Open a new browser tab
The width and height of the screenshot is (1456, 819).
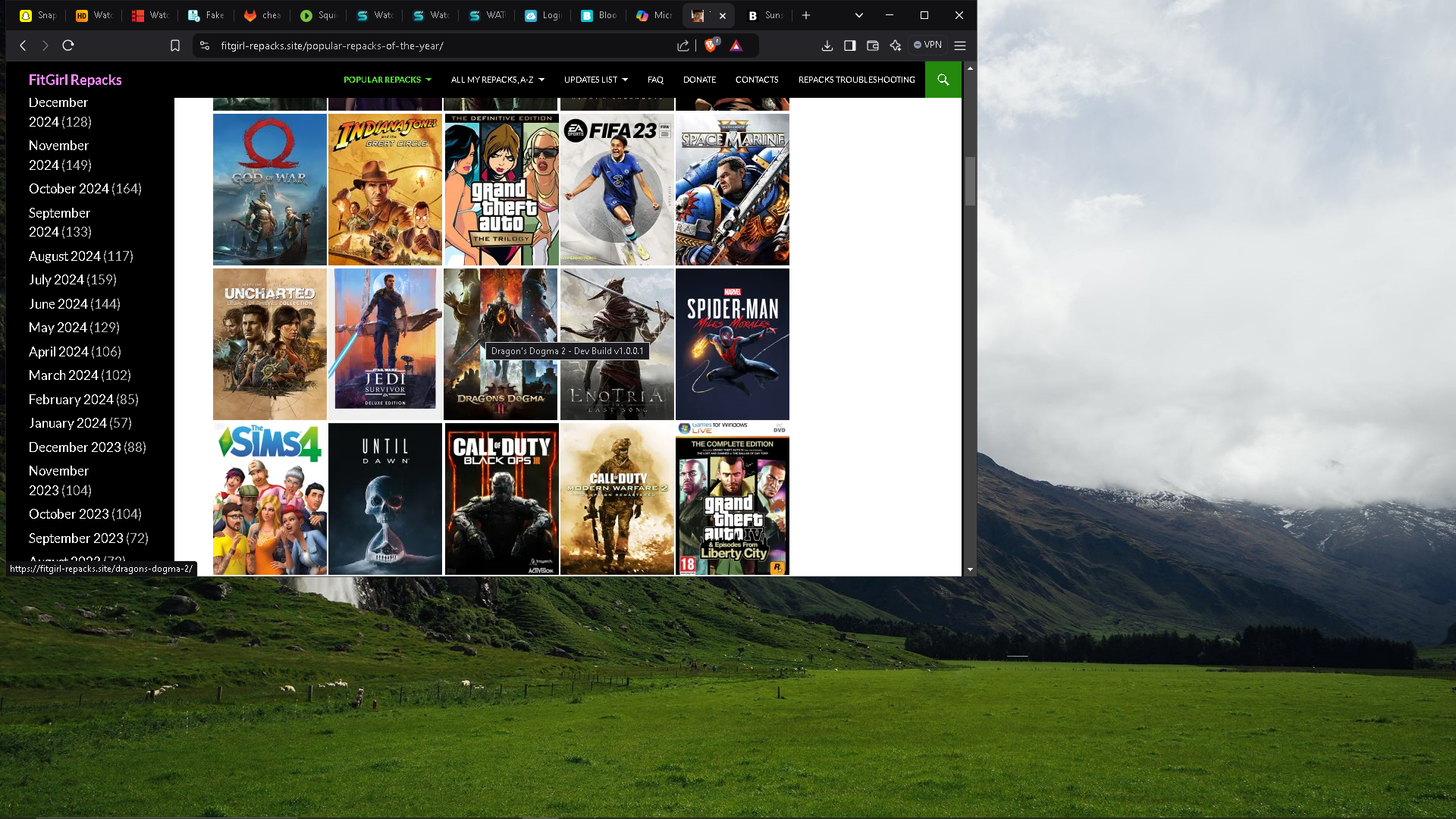click(x=806, y=15)
